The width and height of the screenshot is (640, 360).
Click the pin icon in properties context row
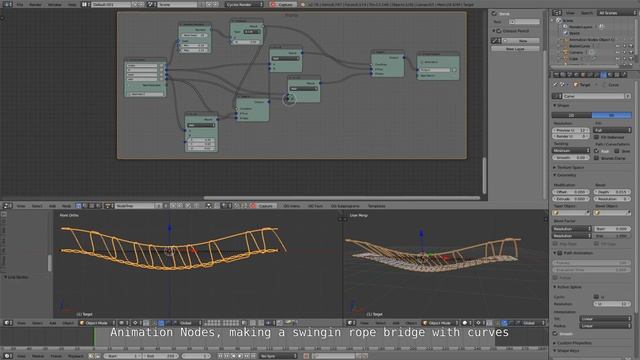(555, 85)
